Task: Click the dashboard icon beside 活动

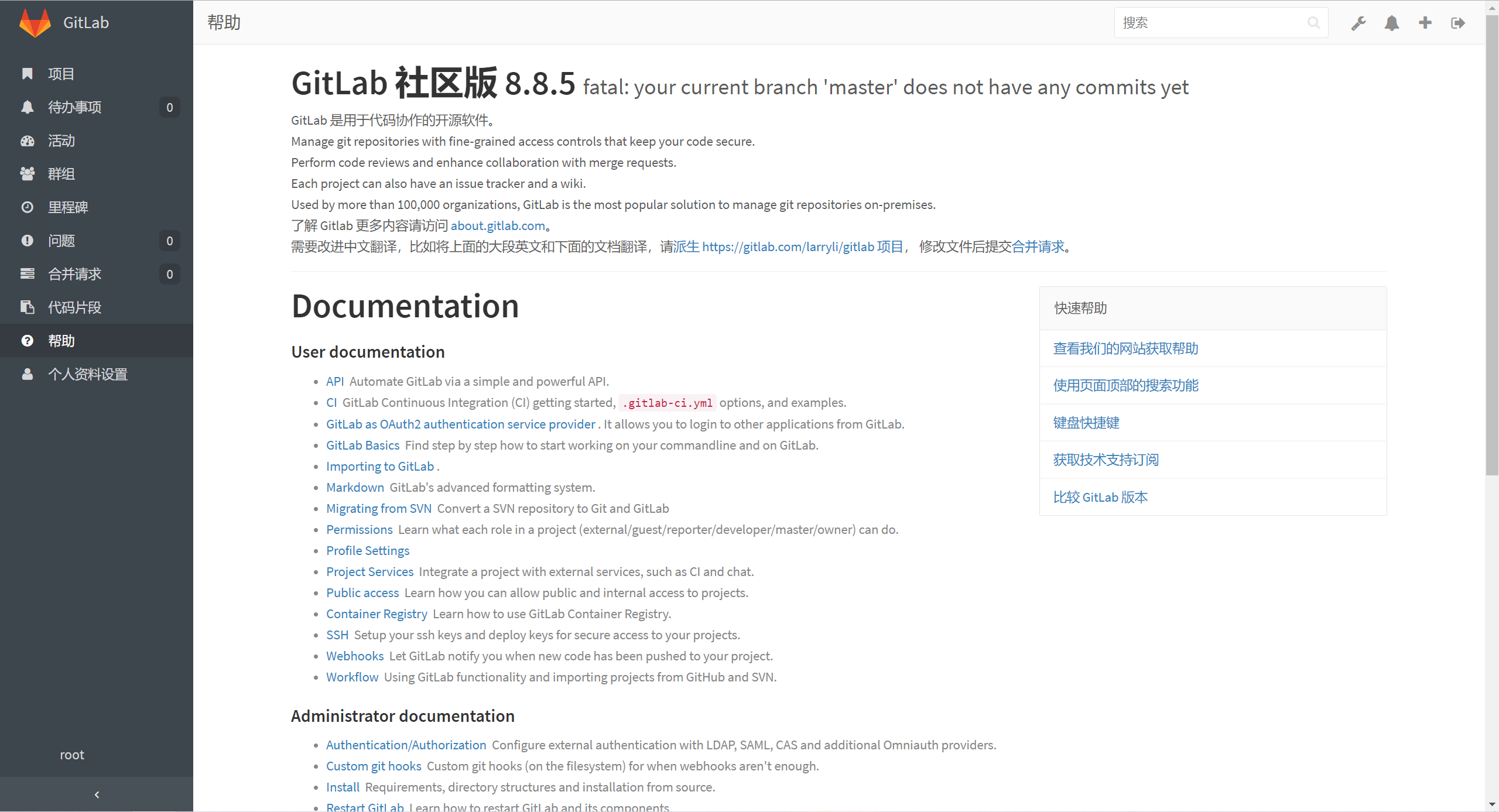Action: pyautogui.click(x=27, y=141)
